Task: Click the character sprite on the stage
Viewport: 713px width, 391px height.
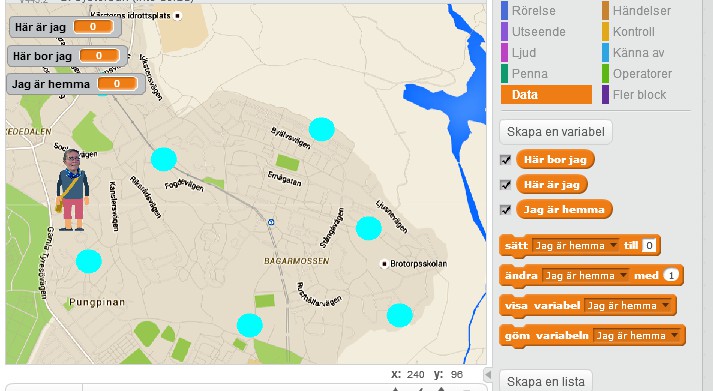Action: click(x=72, y=190)
